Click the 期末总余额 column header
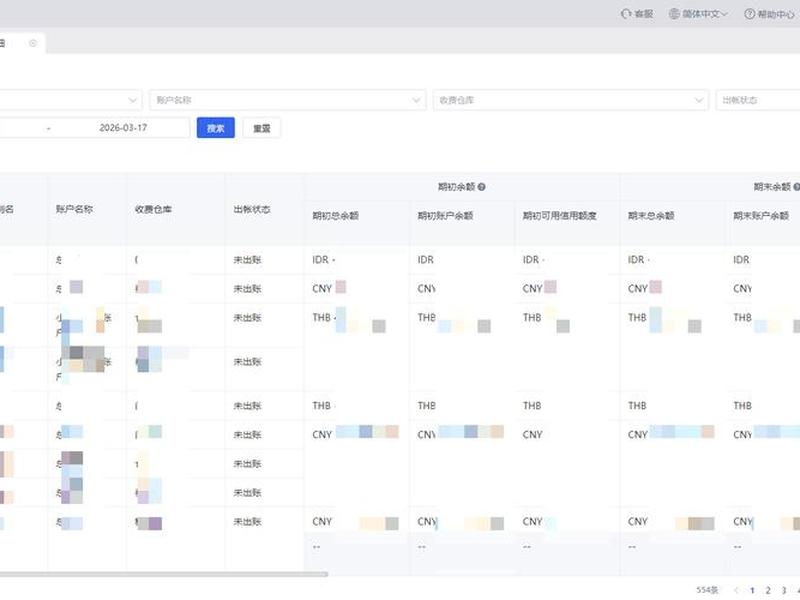 652,216
